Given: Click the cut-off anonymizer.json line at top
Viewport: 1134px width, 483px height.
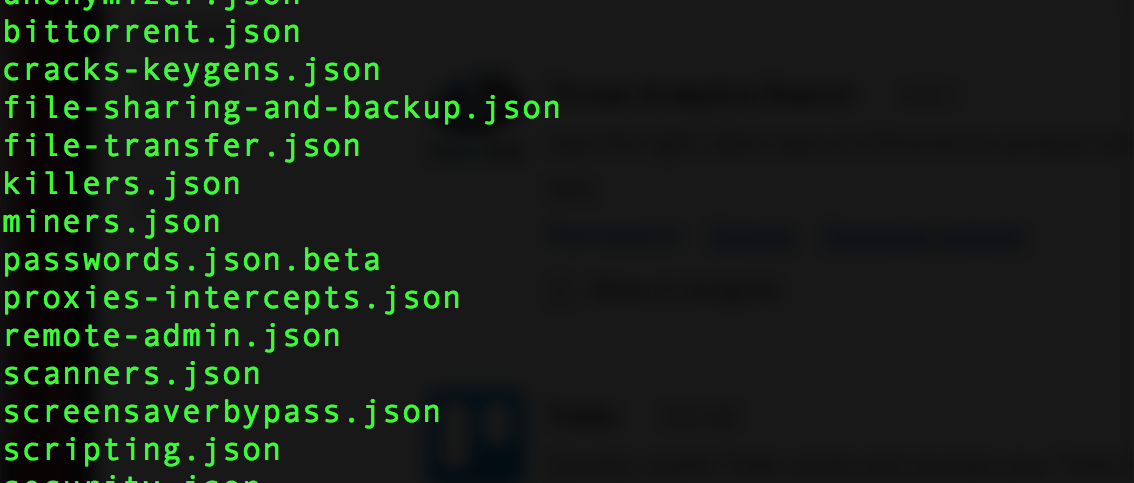Looking at the screenshot, I should (x=152, y=3).
